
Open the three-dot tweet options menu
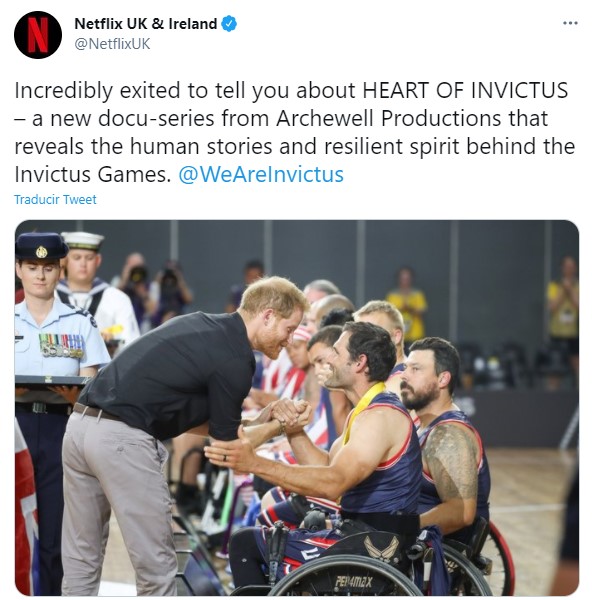(570, 24)
